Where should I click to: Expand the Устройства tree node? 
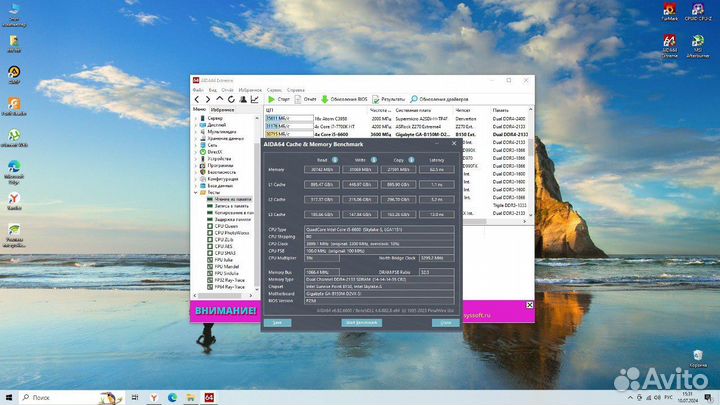pos(196,159)
